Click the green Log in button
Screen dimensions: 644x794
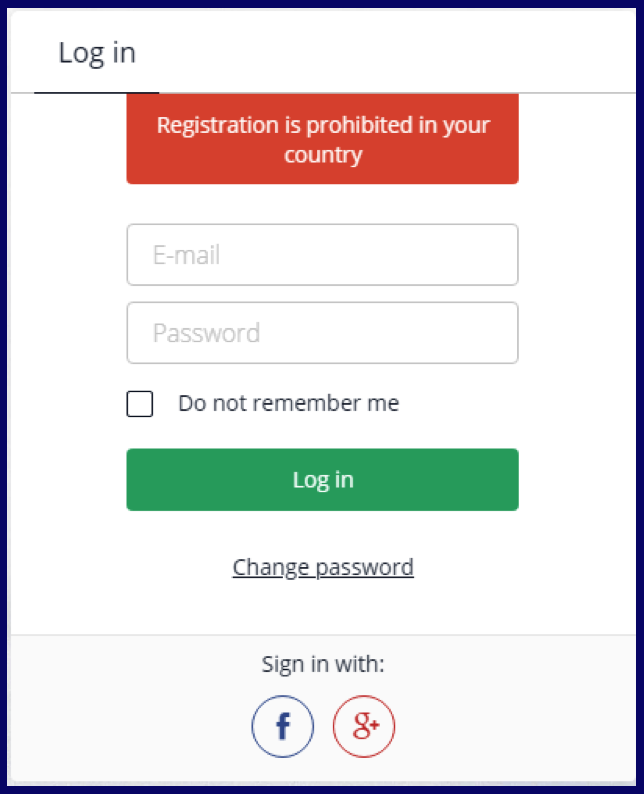click(323, 480)
